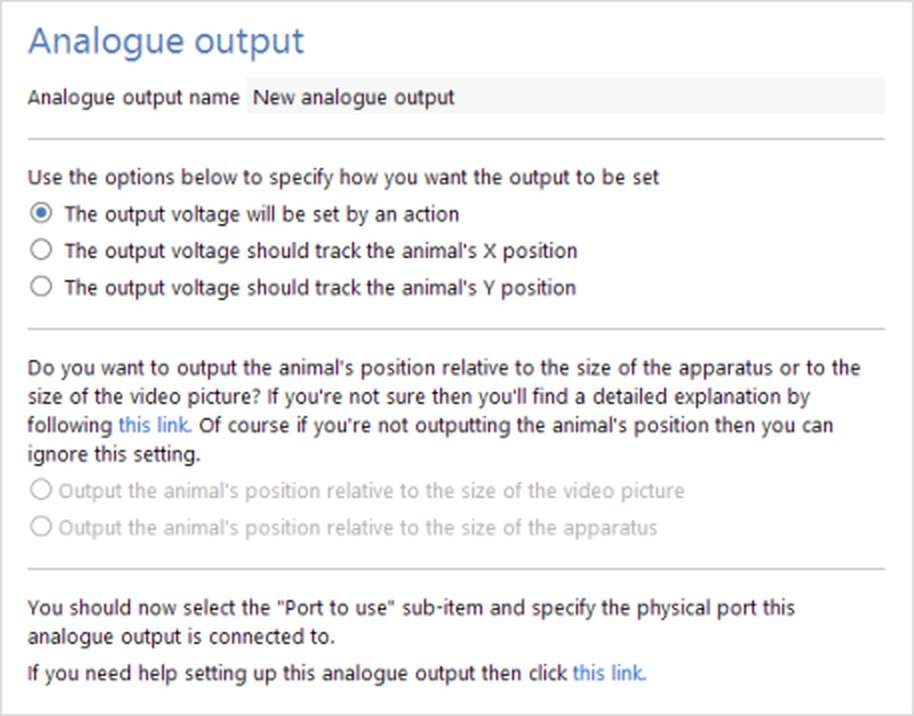Select the track animal's X position option
914x716 pixels.
pyautogui.click(x=41, y=250)
